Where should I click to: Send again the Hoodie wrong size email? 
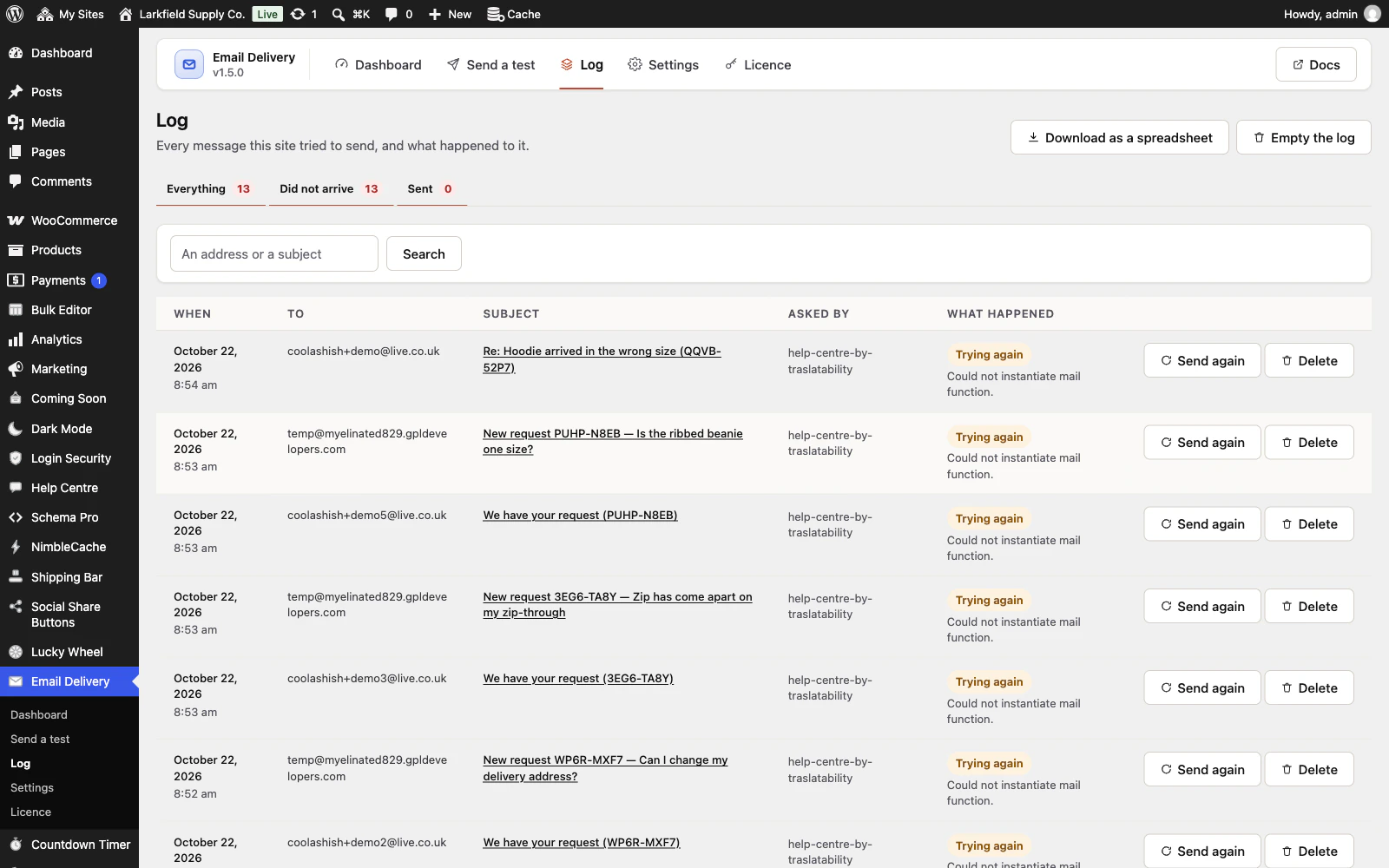[x=1202, y=360]
